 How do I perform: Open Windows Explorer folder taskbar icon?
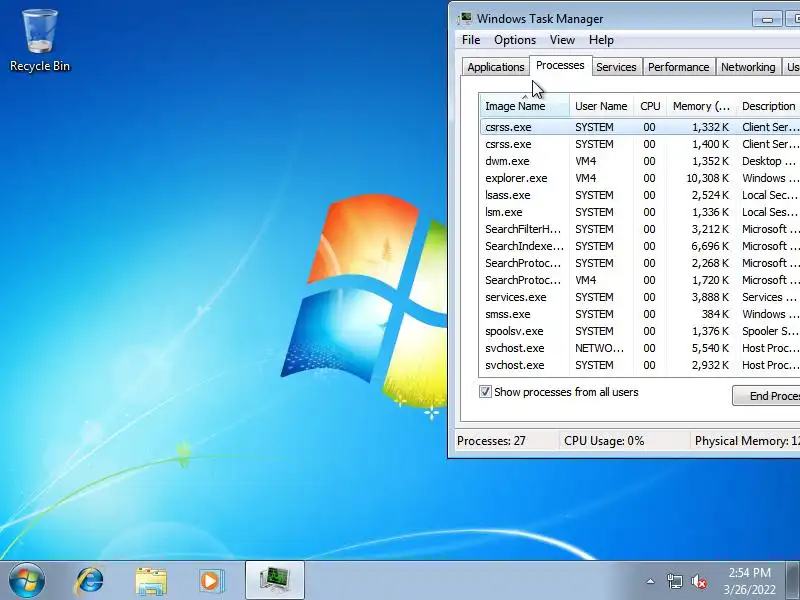click(151, 581)
